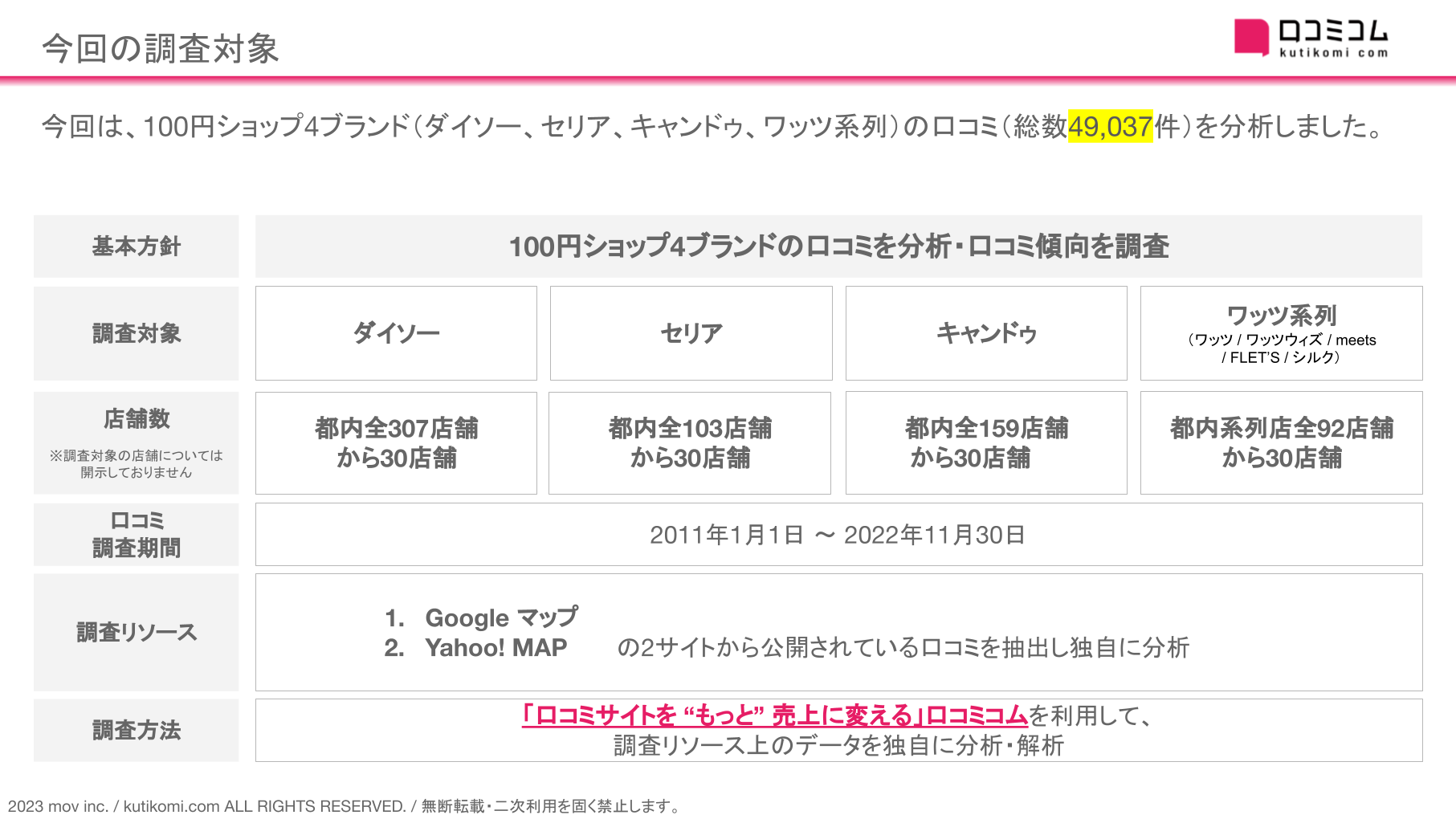Click the ダイソー brand cell
Image resolution: width=1456 pixels, height=819 pixels.
(396, 333)
